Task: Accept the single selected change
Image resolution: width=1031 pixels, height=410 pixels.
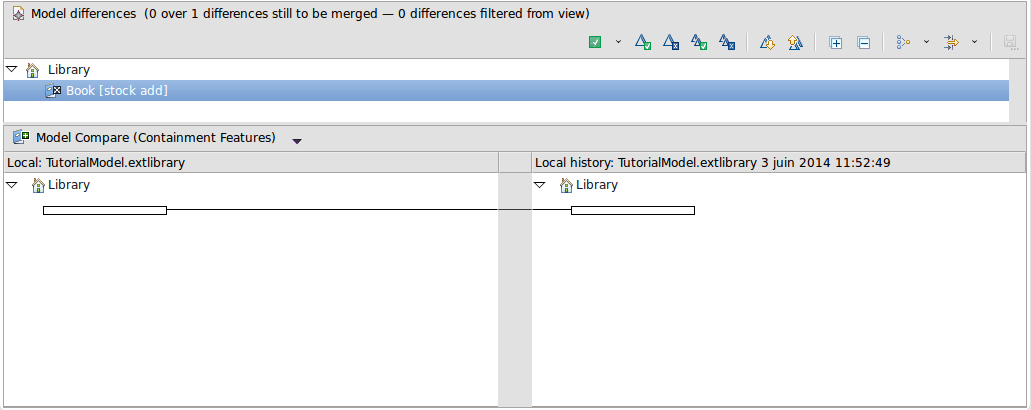Action: click(x=644, y=43)
